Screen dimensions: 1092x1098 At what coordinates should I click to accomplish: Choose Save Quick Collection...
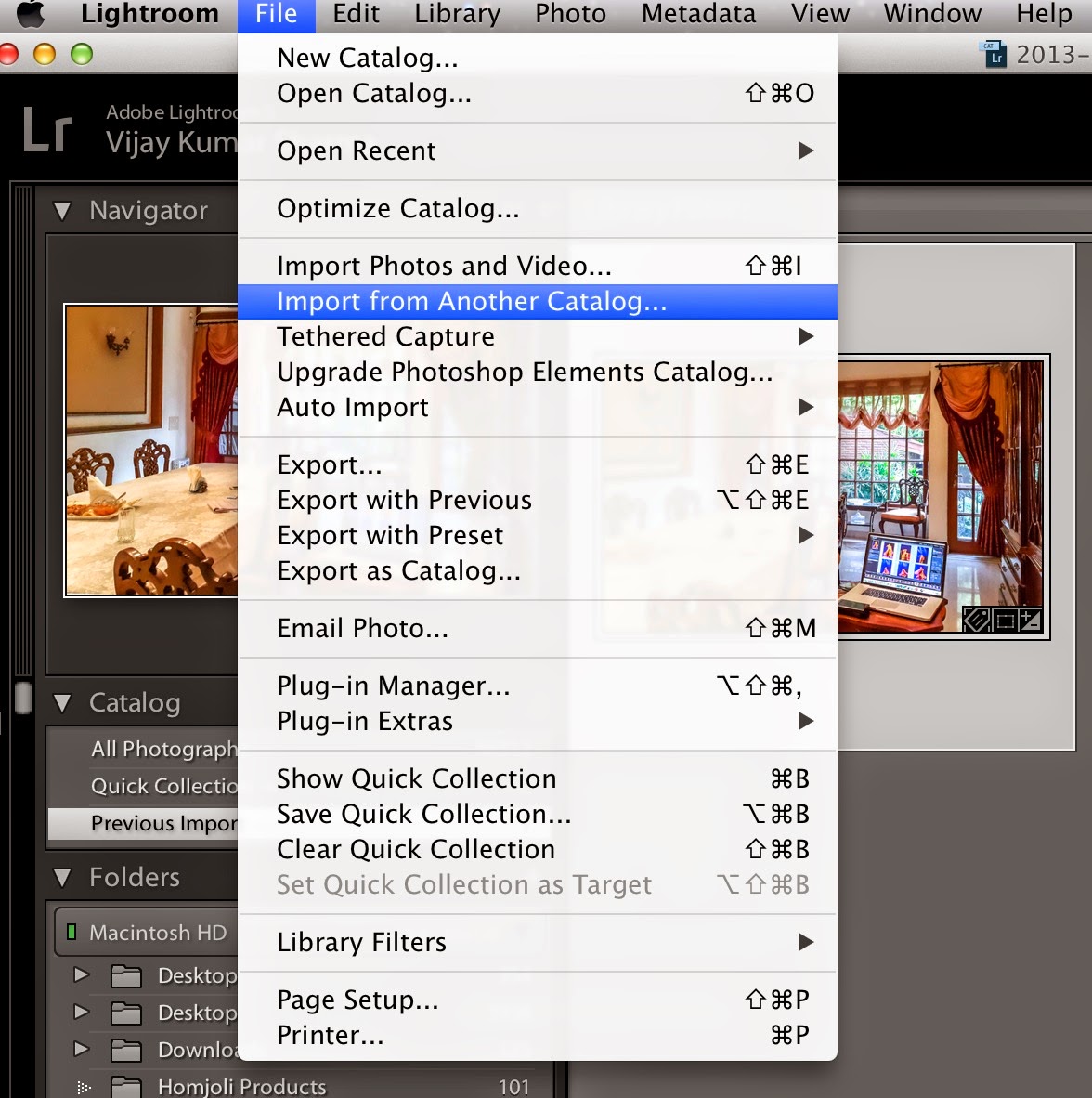pyautogui.click(x=538, y=815)
